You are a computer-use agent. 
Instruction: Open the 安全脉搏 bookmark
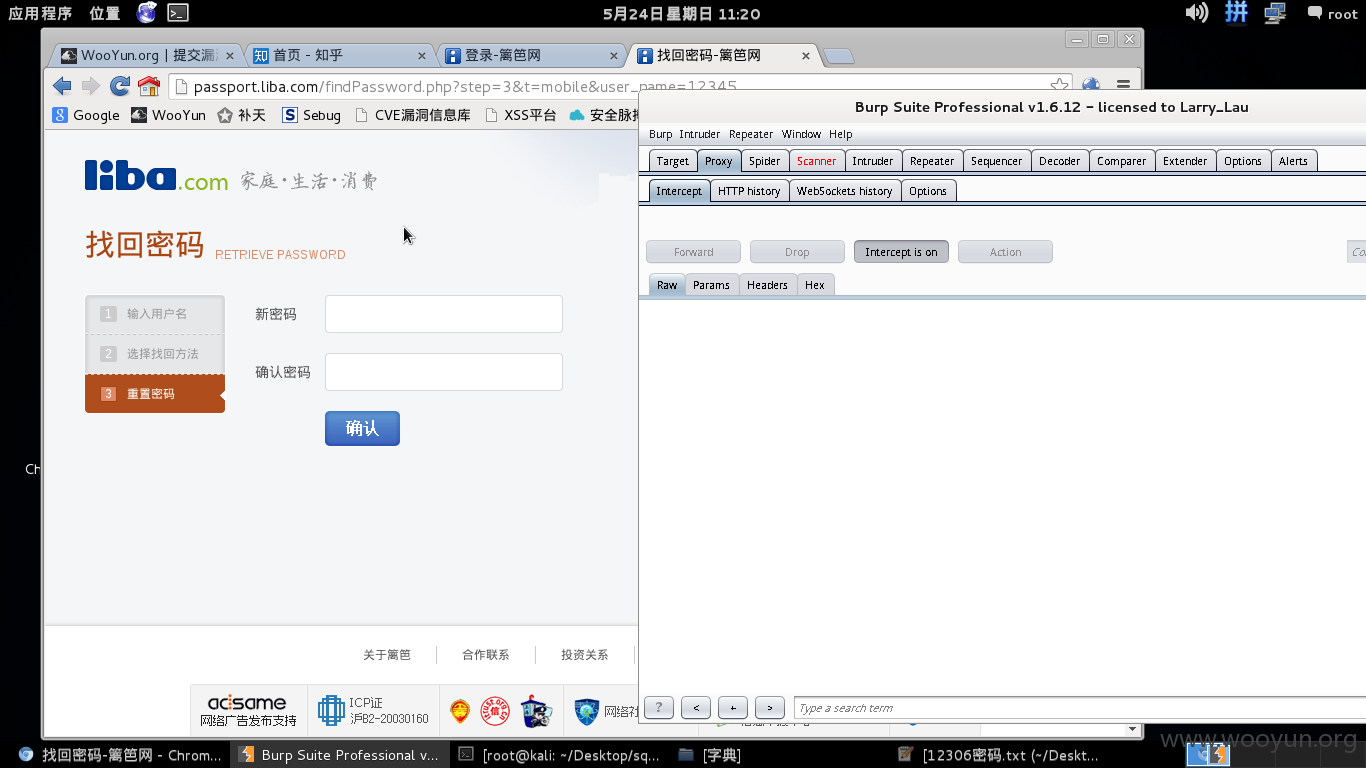(603, 115)
